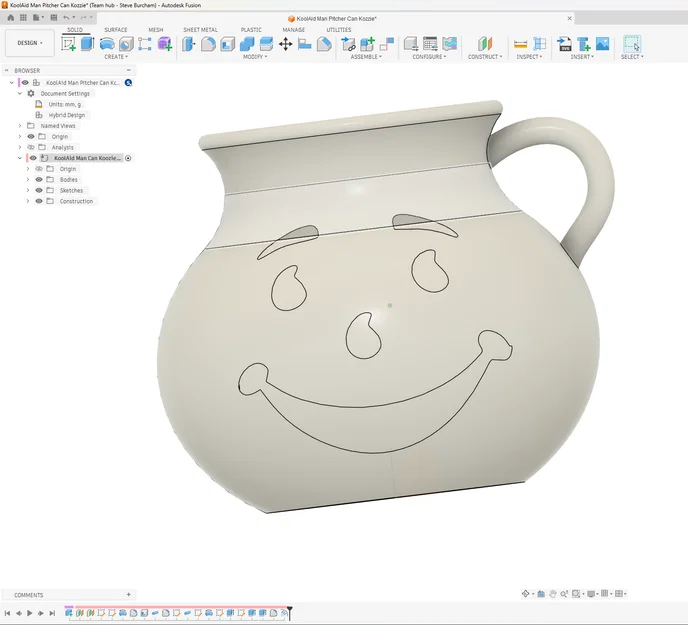Open Change Parameters table icon
688x625 pixels.
[x=430, y=44]
